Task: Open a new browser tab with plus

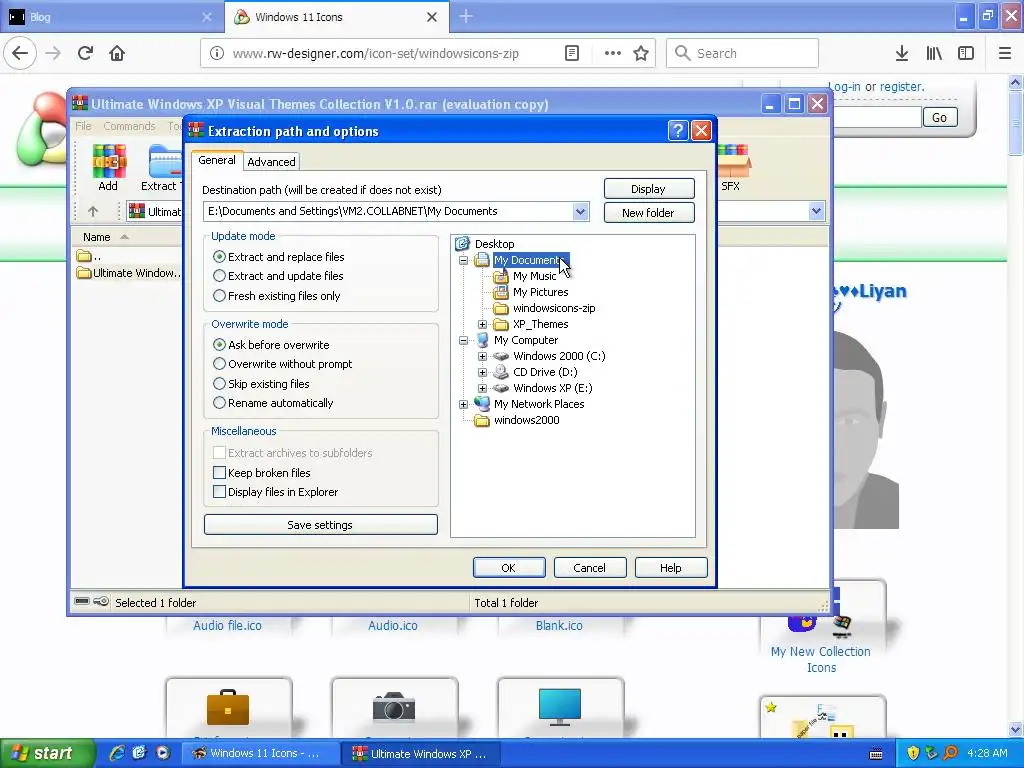Action: point(466,16)
